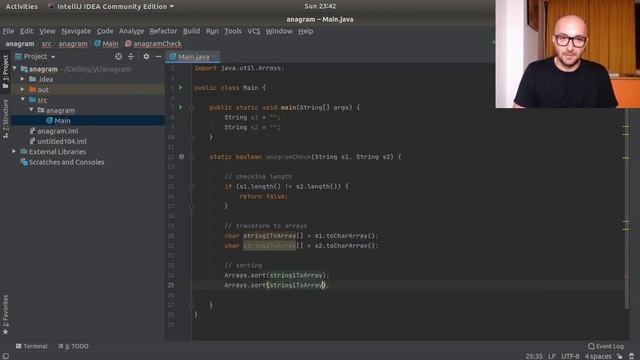The width and height of the screenshot is (640, 360).
Task: Click the Main class breadcrumb
Action: pyautogui.click(x=106, y=44)
